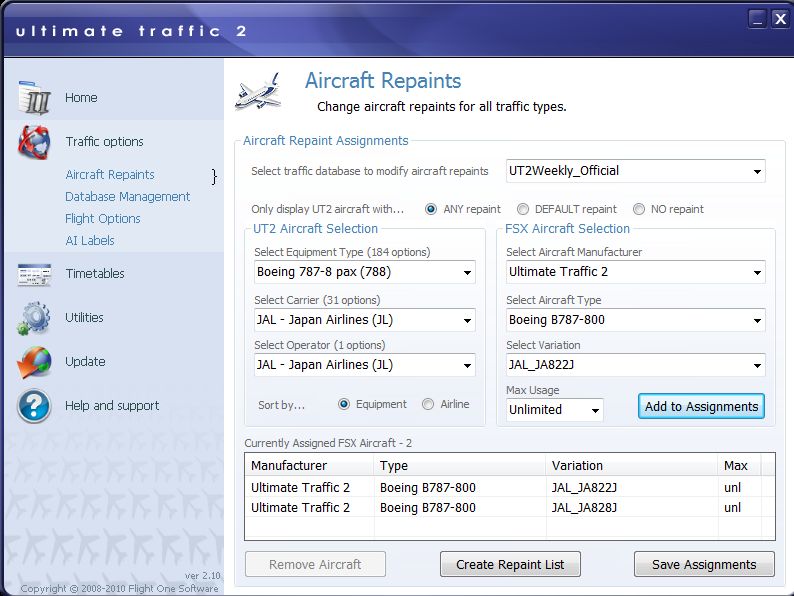Click the Traffic options globe icon
This screenshot has width=794, height=596.
pos(34,142)
